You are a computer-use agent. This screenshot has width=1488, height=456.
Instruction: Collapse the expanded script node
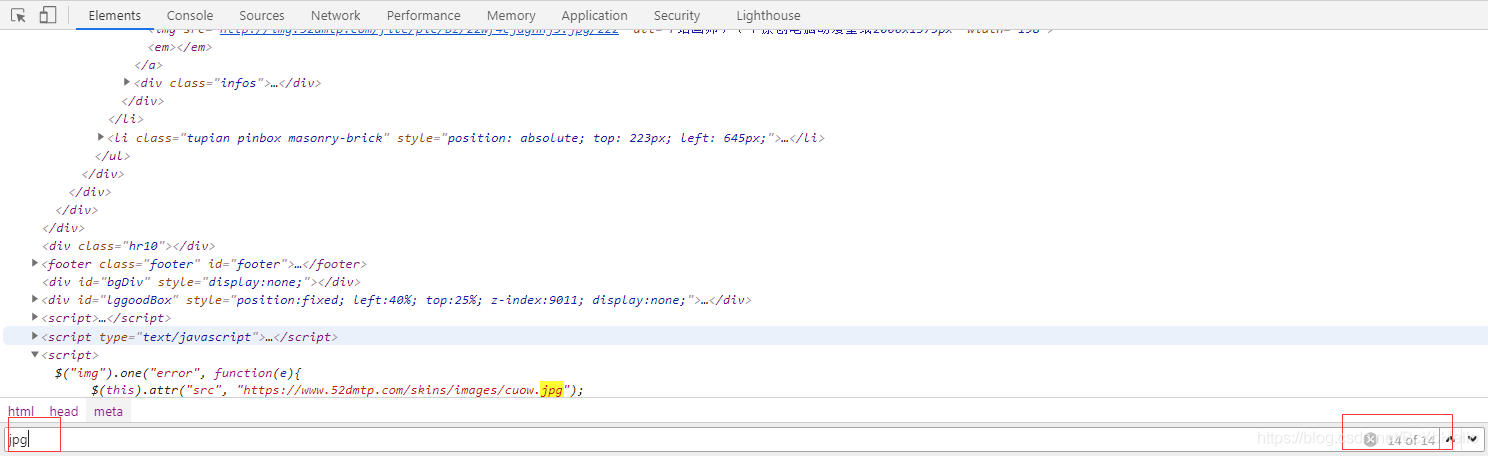click(36, 354)
